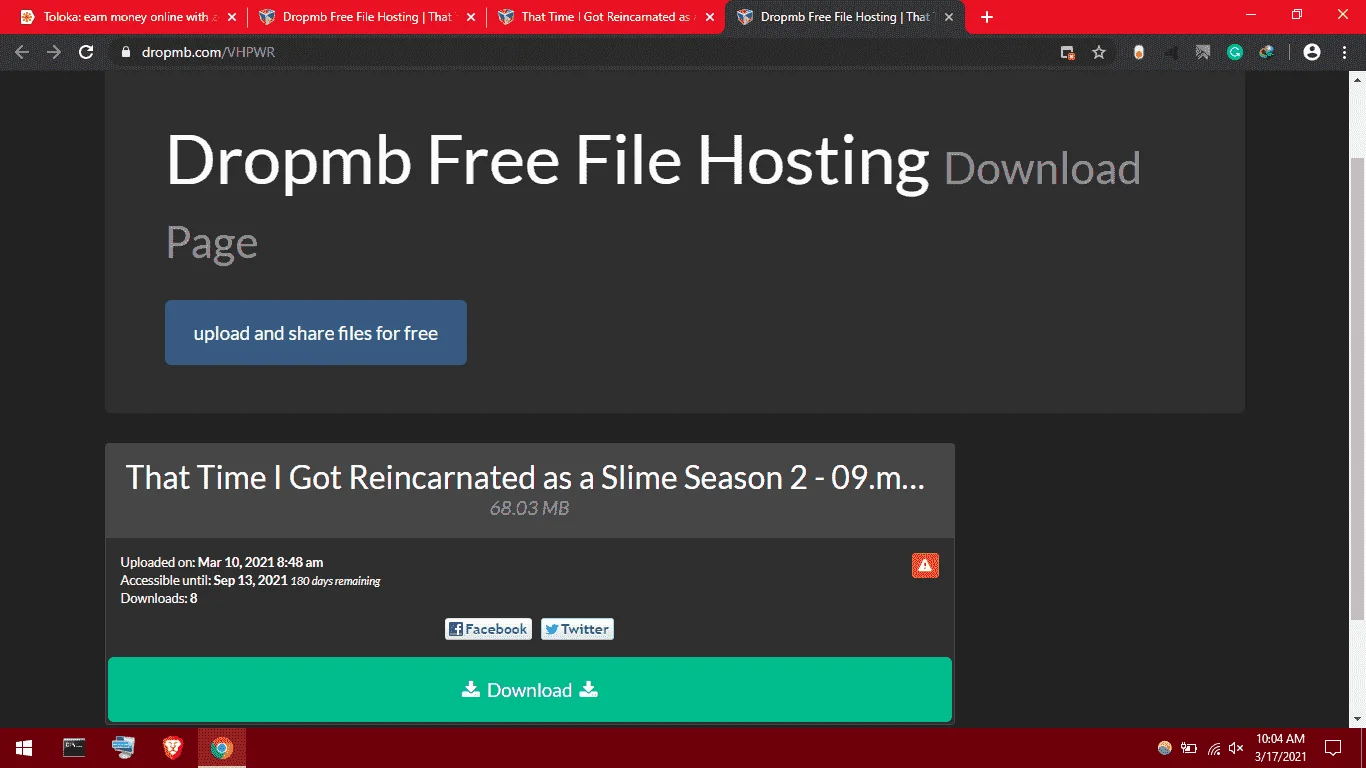Launch Brave browser from the taskbar
1366x768 pixels.
coord(172,747)
